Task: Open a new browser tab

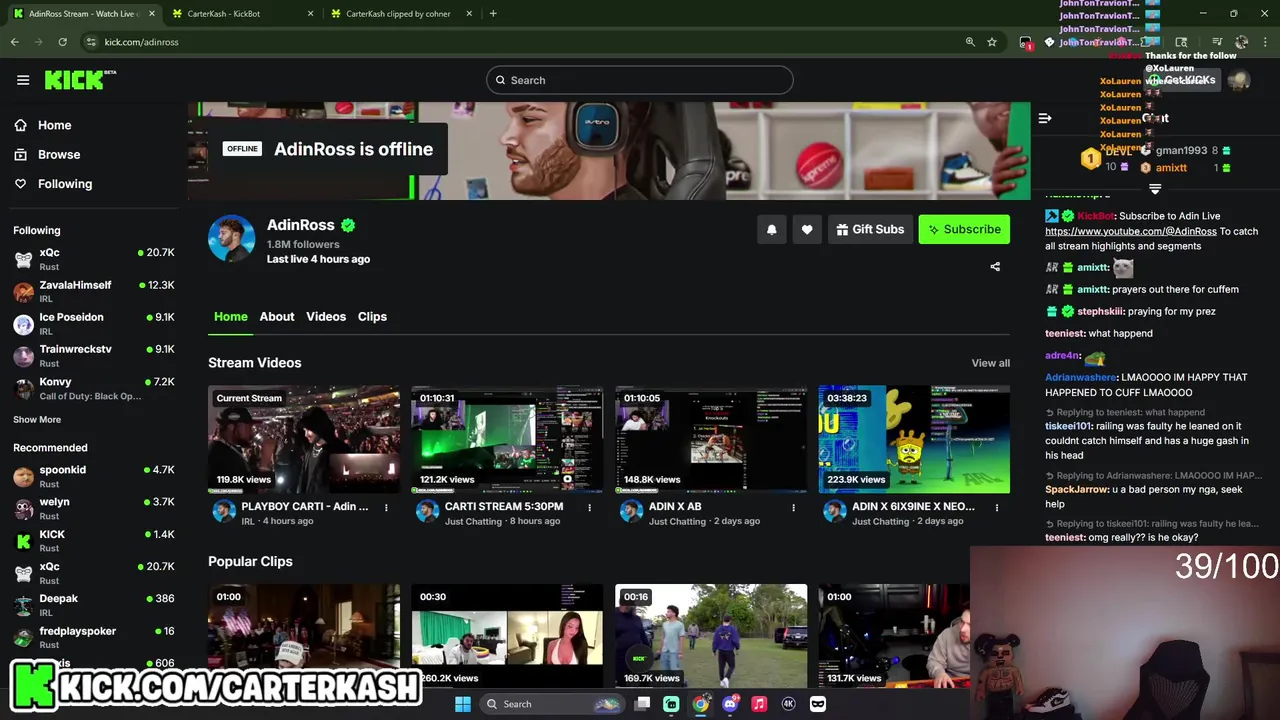Action: [493, 14]
